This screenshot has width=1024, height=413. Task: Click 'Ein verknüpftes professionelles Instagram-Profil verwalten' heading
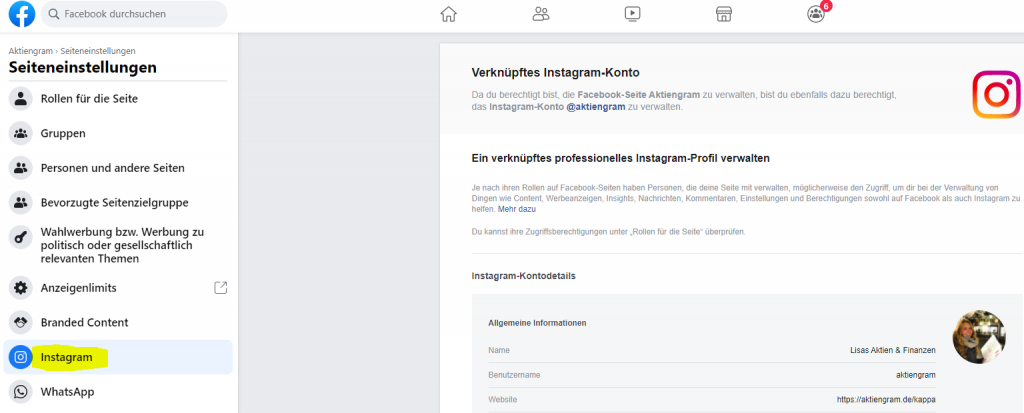pyautogui.click(x=620, y=158)
